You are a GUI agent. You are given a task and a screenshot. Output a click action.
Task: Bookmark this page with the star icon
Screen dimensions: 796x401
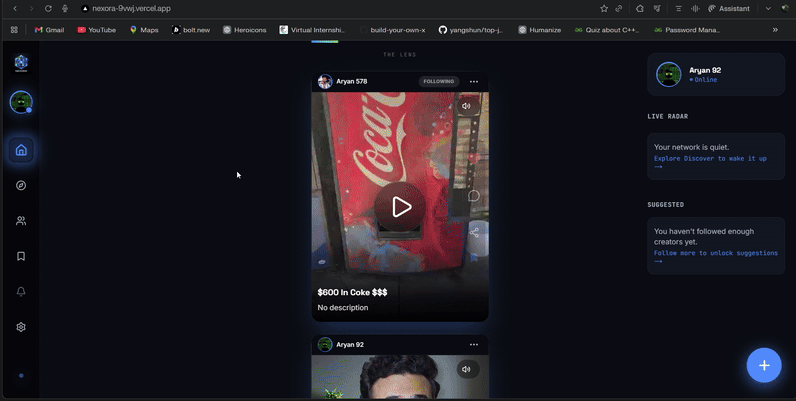604,9
